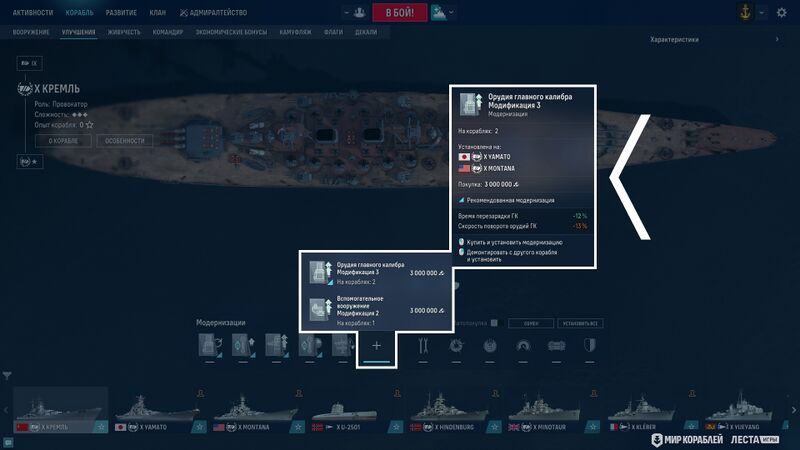Image resolution: width=800 pixels, height=450 pixels.
Task: Toggle the автопокупка checkbox
Action: point(494,323)
